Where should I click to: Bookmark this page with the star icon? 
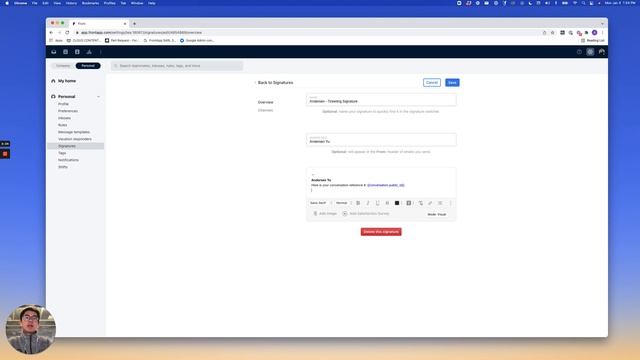click(553, 33)
